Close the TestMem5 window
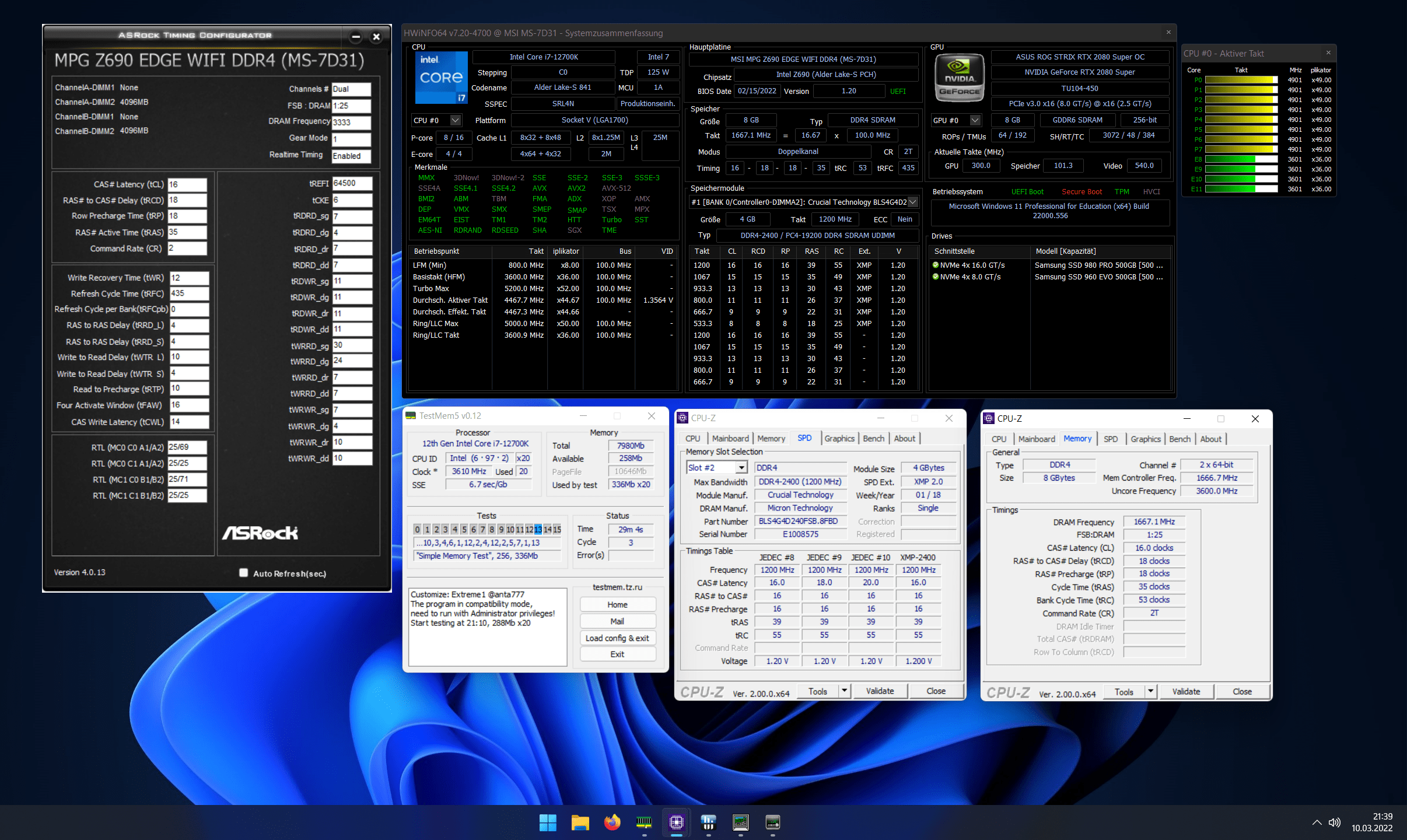Screen dimensions: 1407x840 [652, 416]
